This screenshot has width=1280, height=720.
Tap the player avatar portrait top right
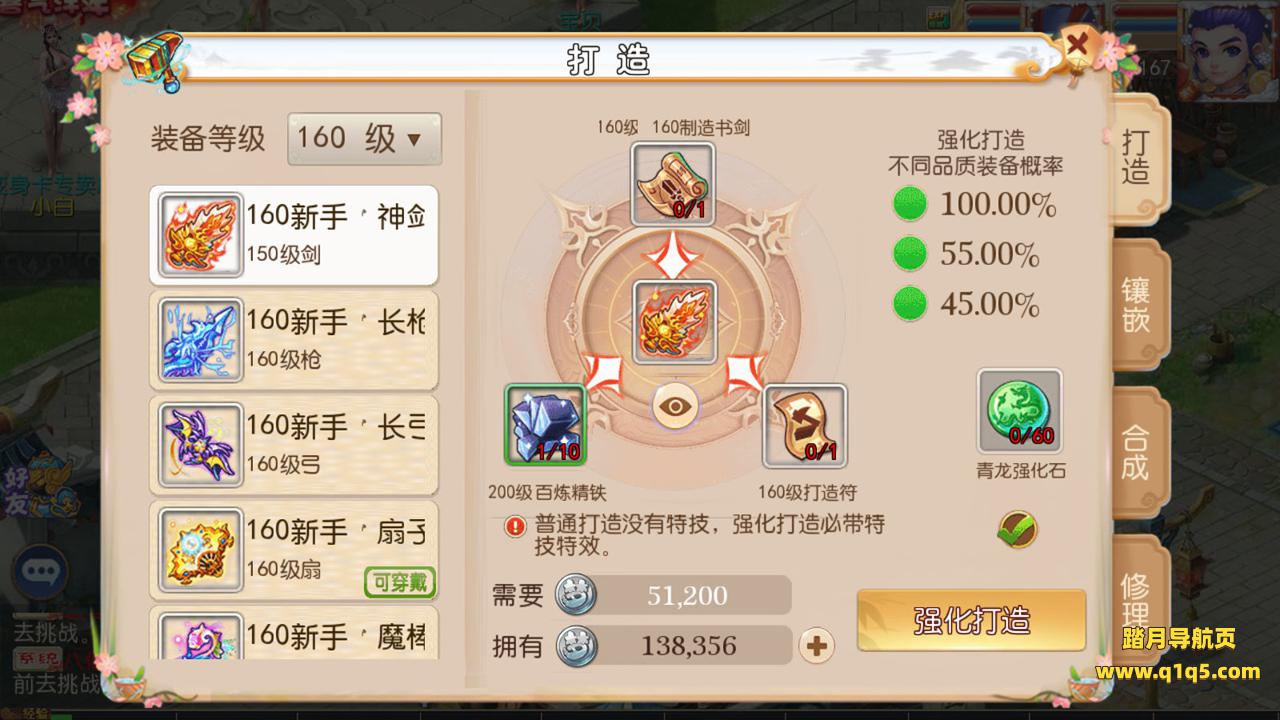[1228, 46]
